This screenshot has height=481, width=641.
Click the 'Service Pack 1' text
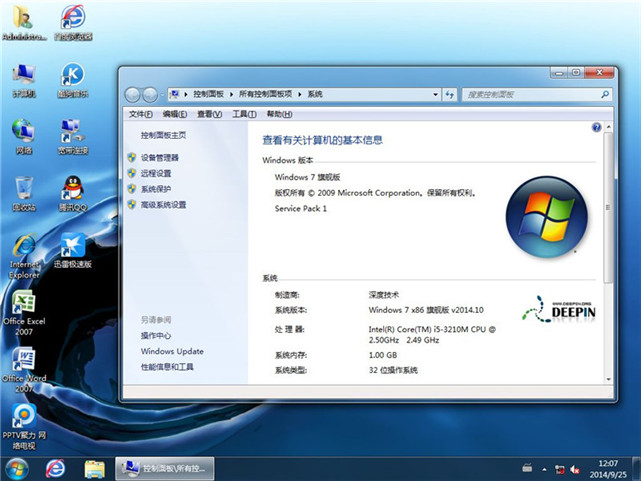(x=301, y=208)
